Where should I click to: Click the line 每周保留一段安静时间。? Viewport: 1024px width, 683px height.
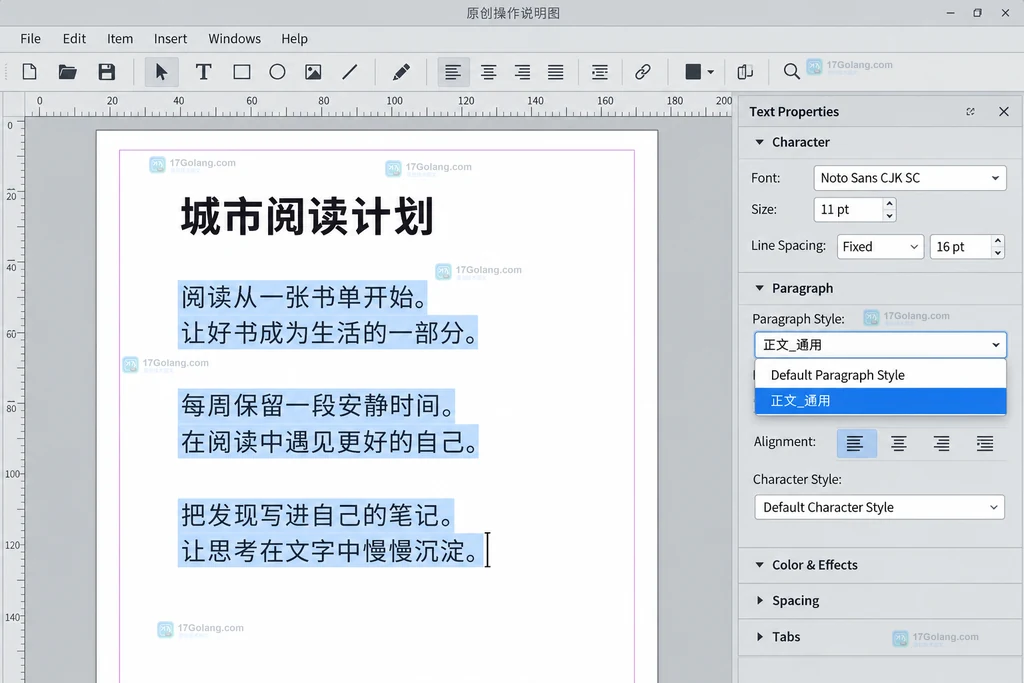click(x=317, y=405)
